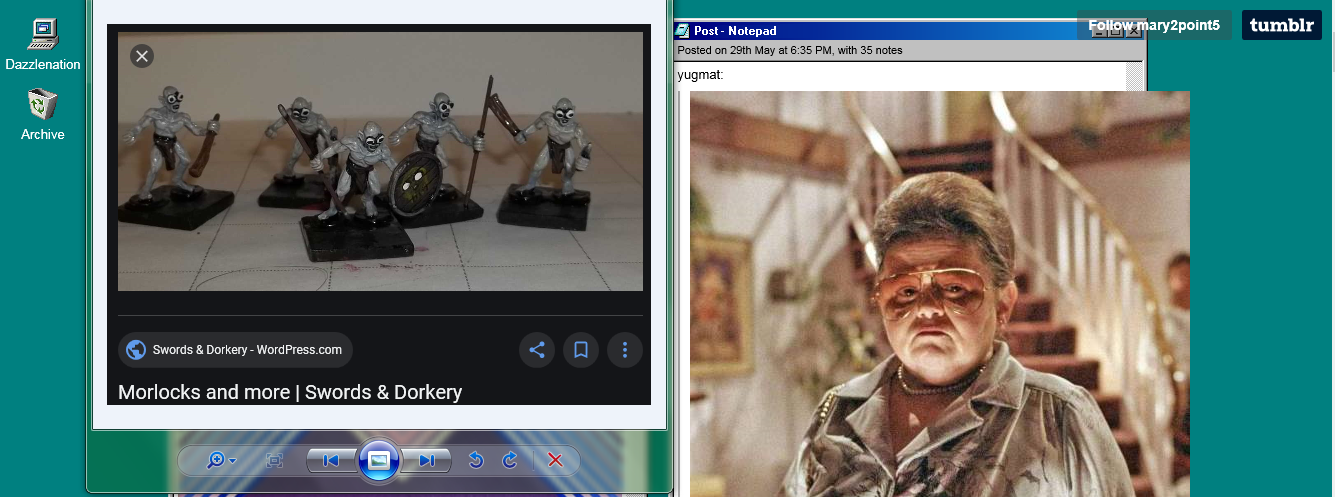Save the image with the bookmark icon
Viewport: 1335px width, 497px height.
click(581, 350)
